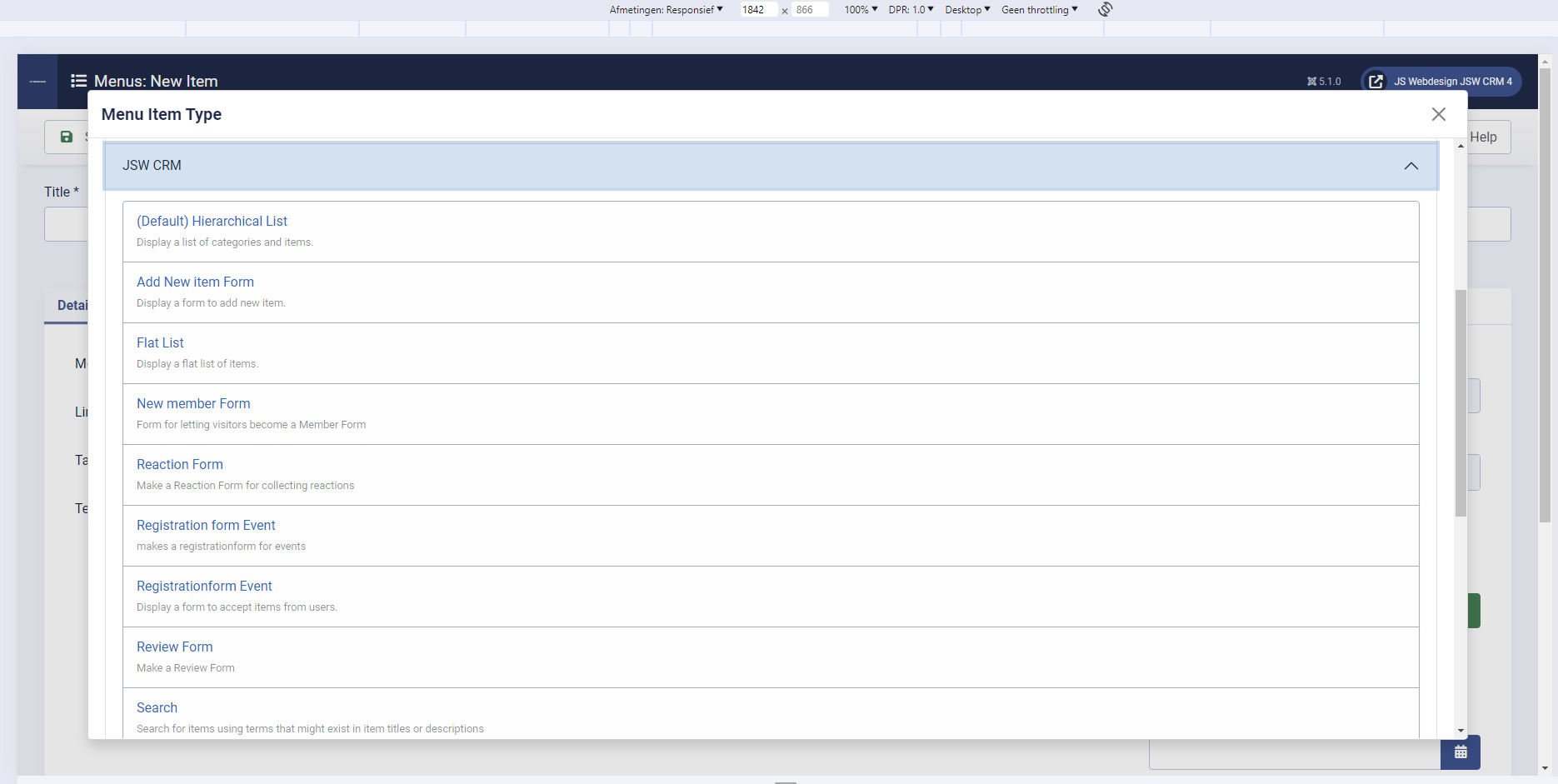Click the save icon button behind the dialog
This screenshot has width=1558, height=784.
click(67, 137)
